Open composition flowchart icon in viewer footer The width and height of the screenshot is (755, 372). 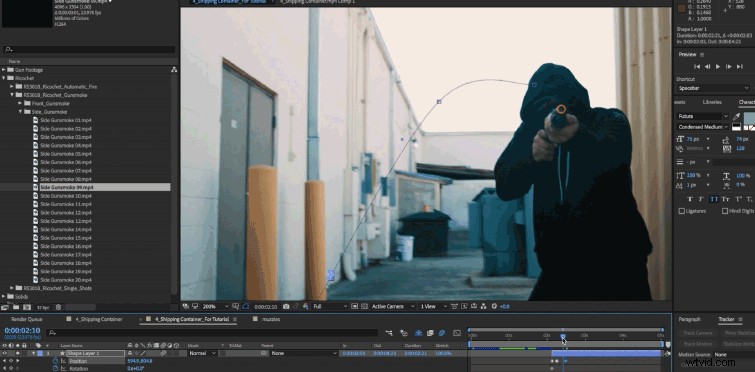coord(482,306)
